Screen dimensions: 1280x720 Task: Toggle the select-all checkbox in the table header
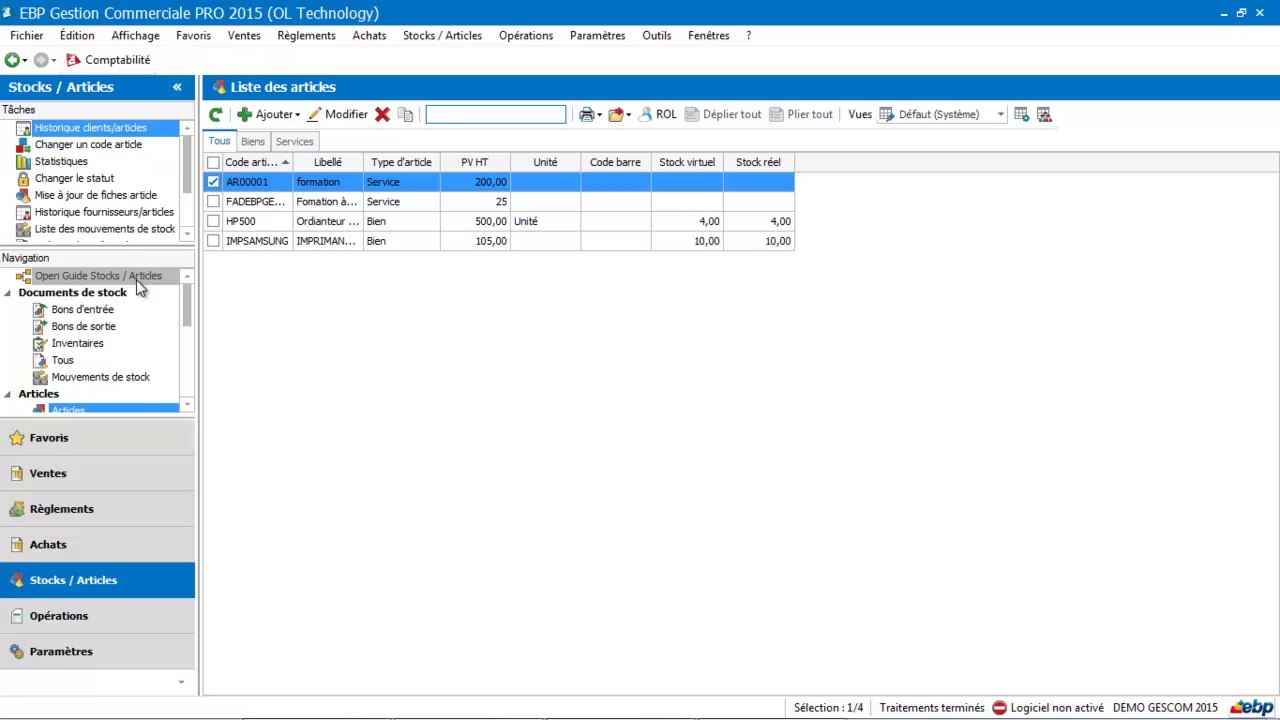213,163
